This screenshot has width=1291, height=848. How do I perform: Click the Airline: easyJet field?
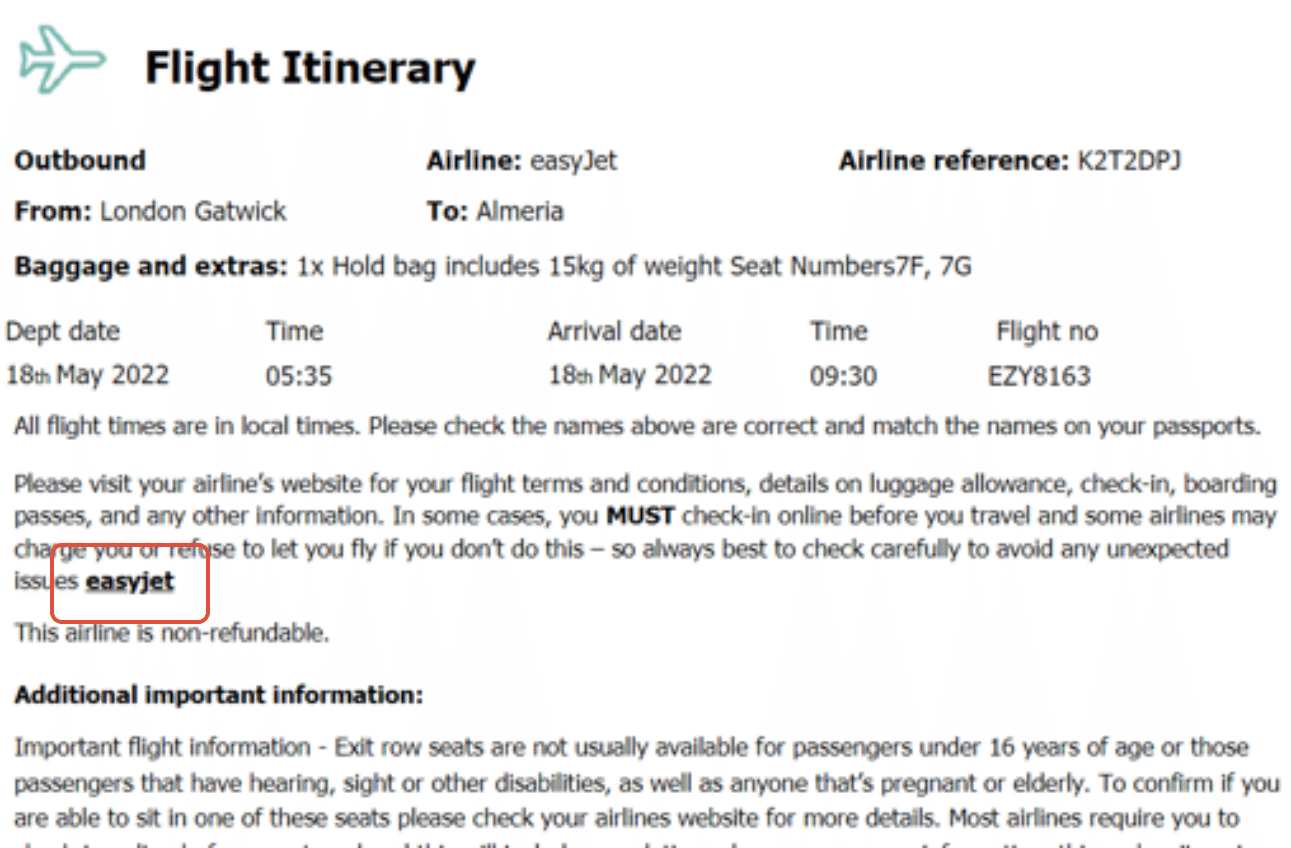click(522, 160)
